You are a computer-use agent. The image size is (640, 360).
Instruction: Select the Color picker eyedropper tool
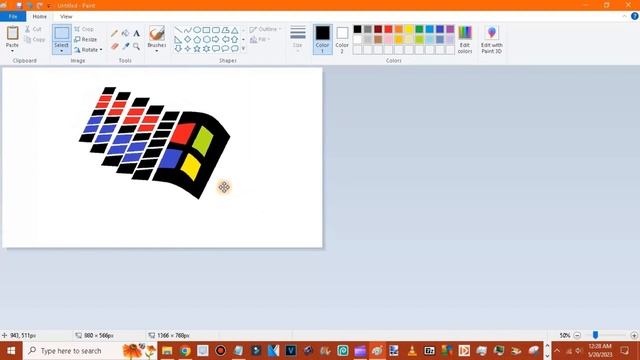pos(125,46)
